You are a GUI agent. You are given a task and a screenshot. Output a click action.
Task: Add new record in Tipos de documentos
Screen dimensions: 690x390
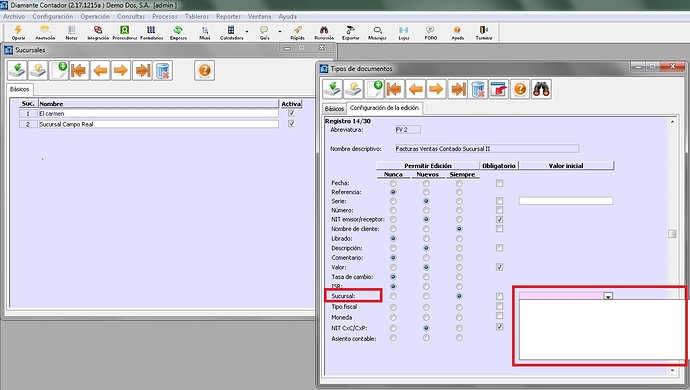pyautogui.click(x=374, y=89)
